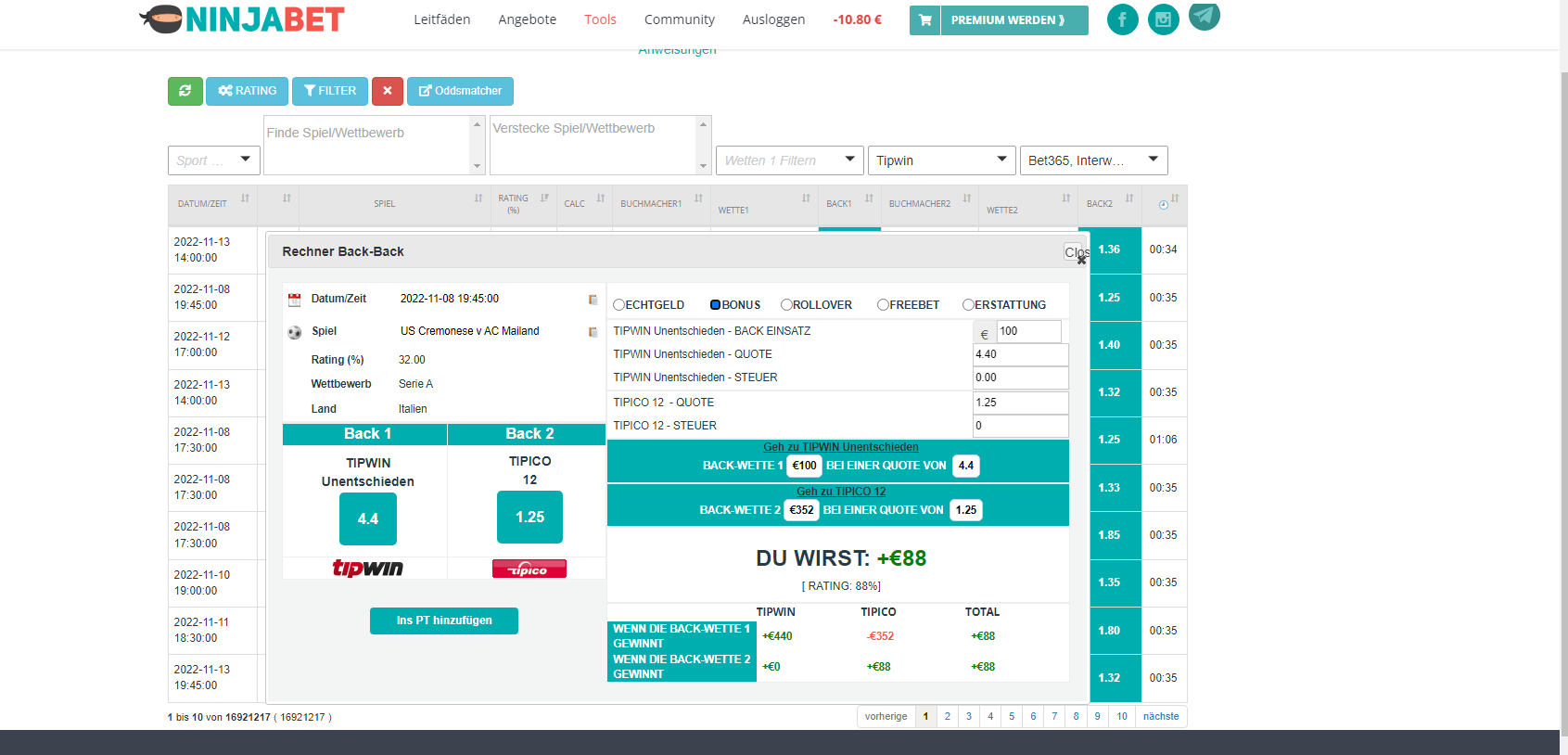This screenshot has width=1568, height=755.
Task: Sort by BACK2 column
Action: click(1109, 204)
